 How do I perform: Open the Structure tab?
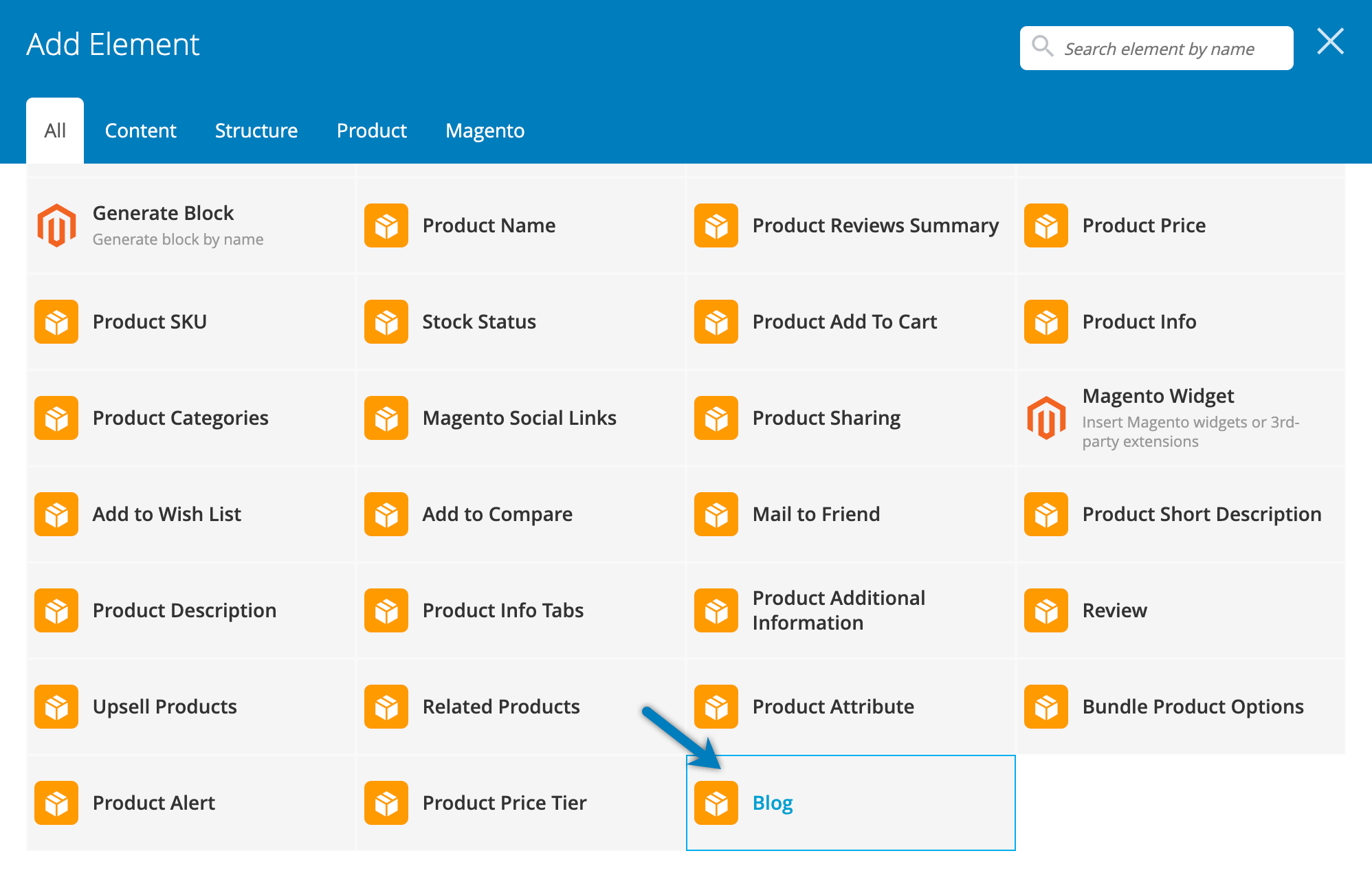[256, 131]
